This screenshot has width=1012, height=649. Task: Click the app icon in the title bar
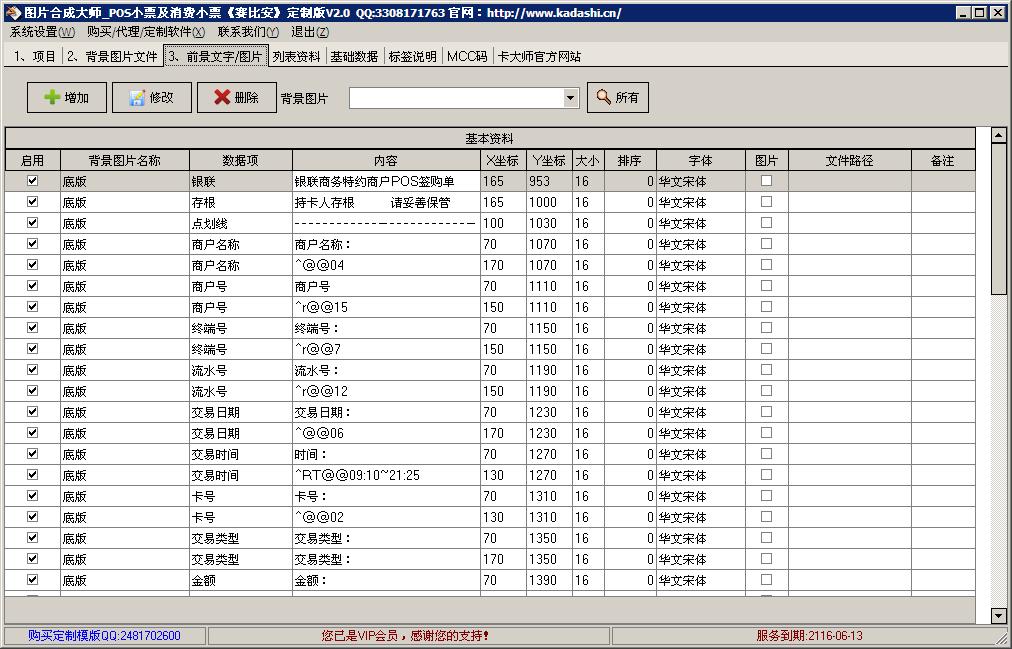(x=12, y=12)
